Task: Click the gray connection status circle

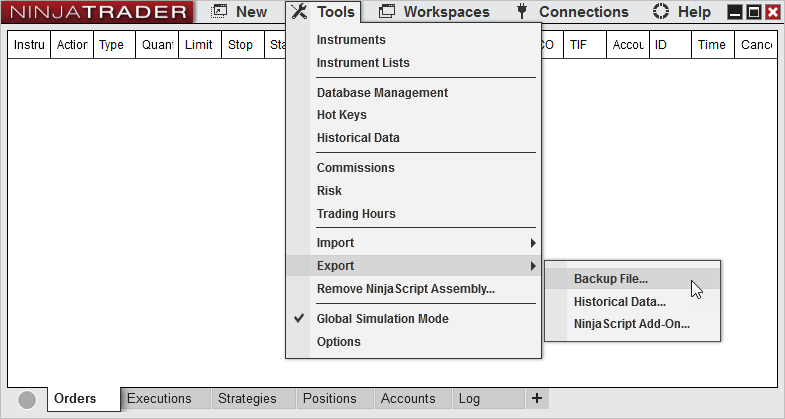Action: pyautogui.click(x=27, y=399)
